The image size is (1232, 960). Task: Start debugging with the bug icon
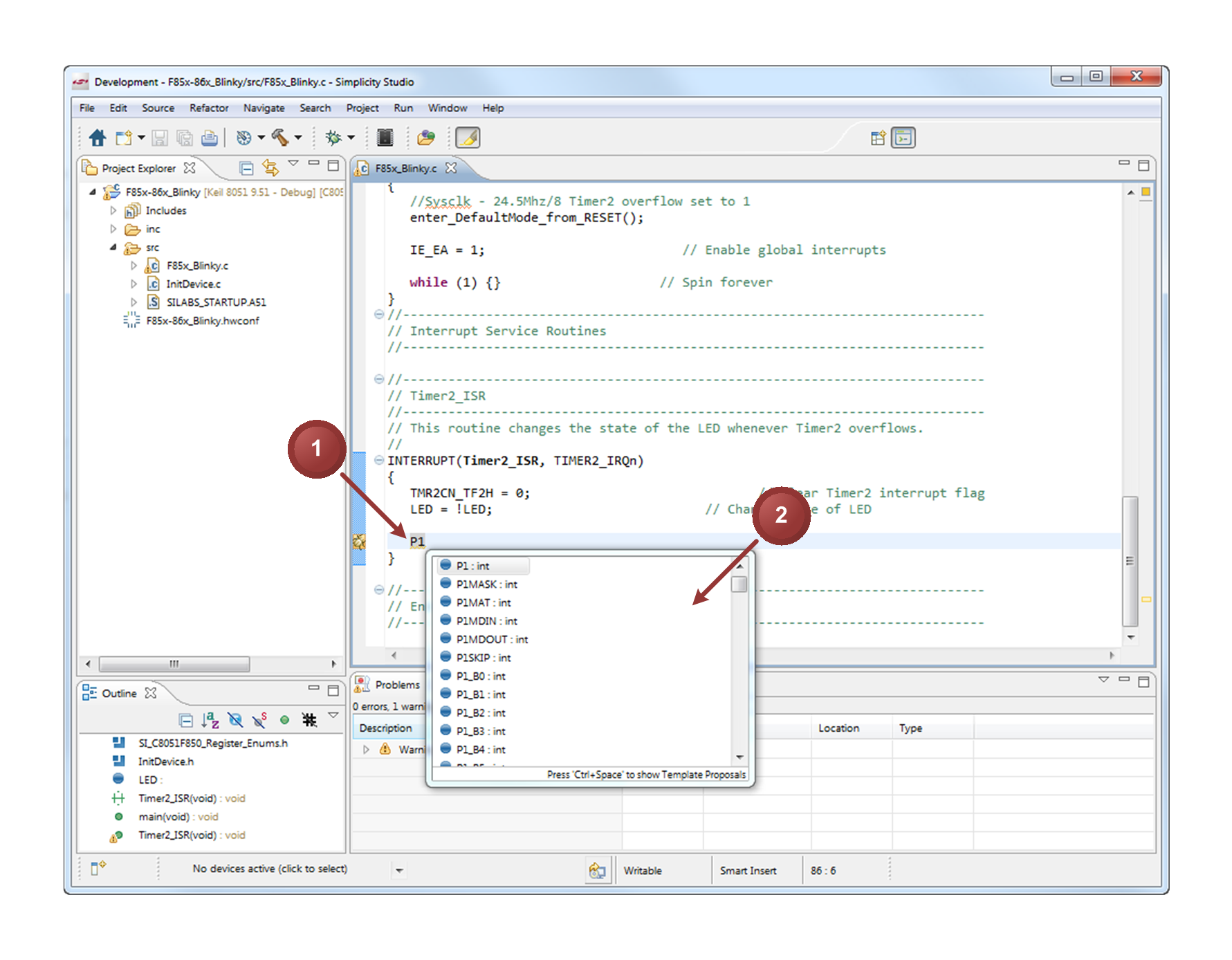[333, 137]
